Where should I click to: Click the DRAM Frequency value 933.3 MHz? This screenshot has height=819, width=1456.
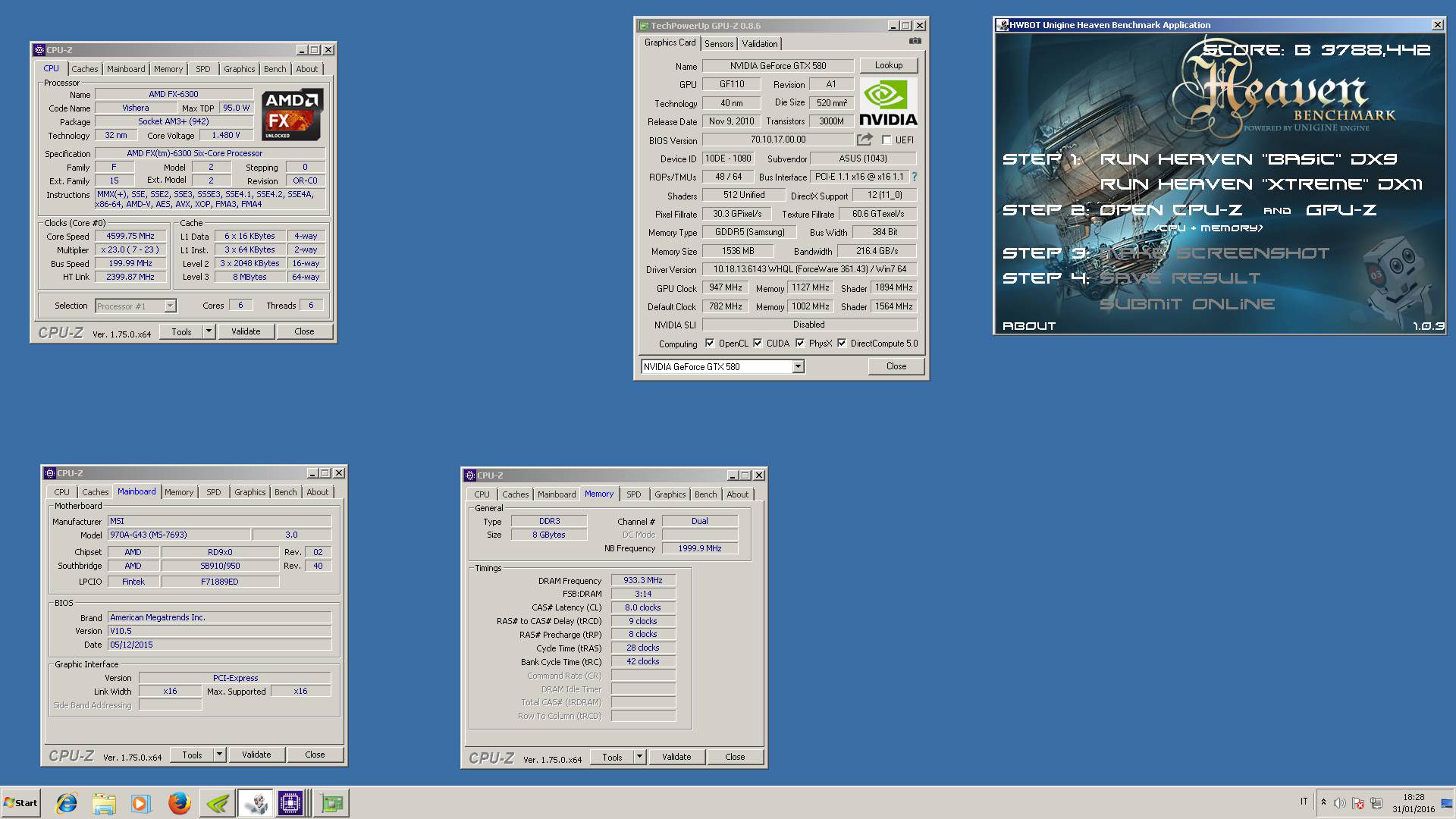coord(643,581)
